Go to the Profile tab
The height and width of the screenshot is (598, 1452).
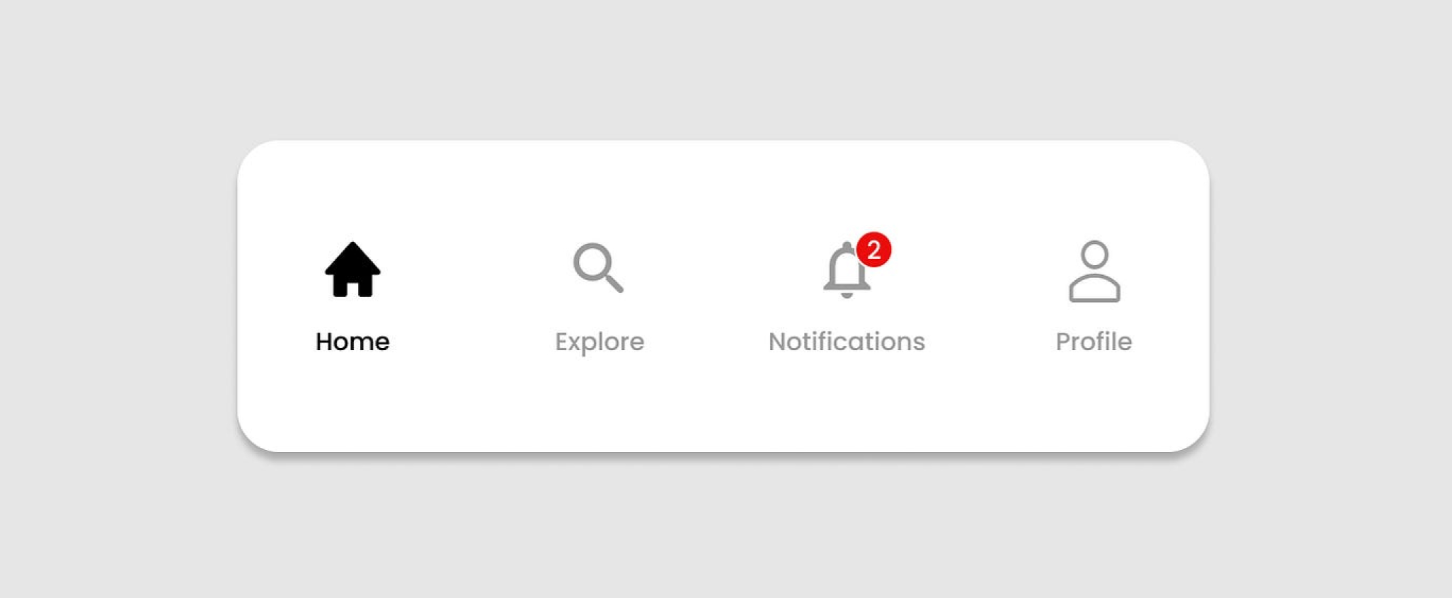(x=1094, y=297)
